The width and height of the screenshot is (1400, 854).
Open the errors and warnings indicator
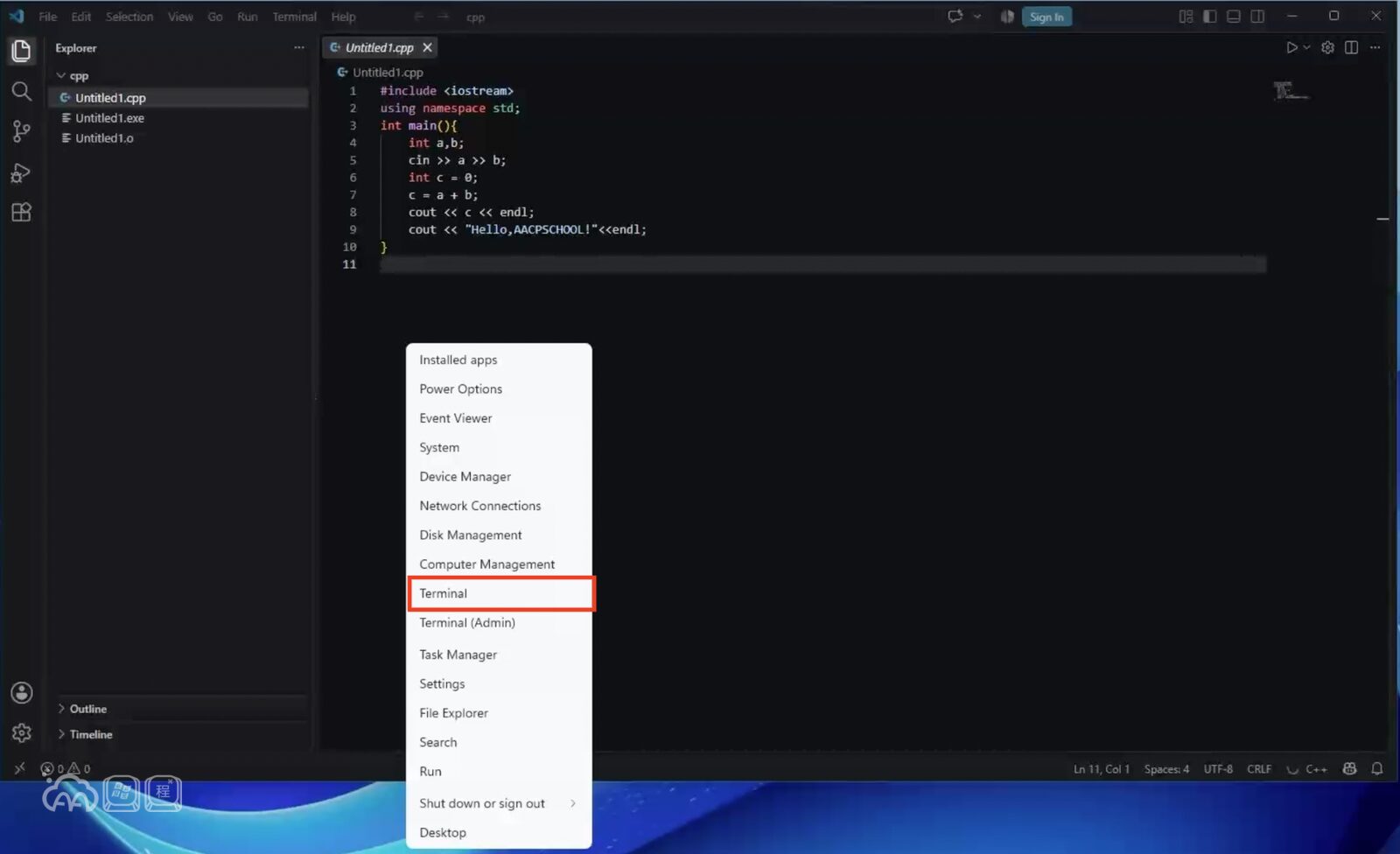pyautogui.click(x=66, y=768)
